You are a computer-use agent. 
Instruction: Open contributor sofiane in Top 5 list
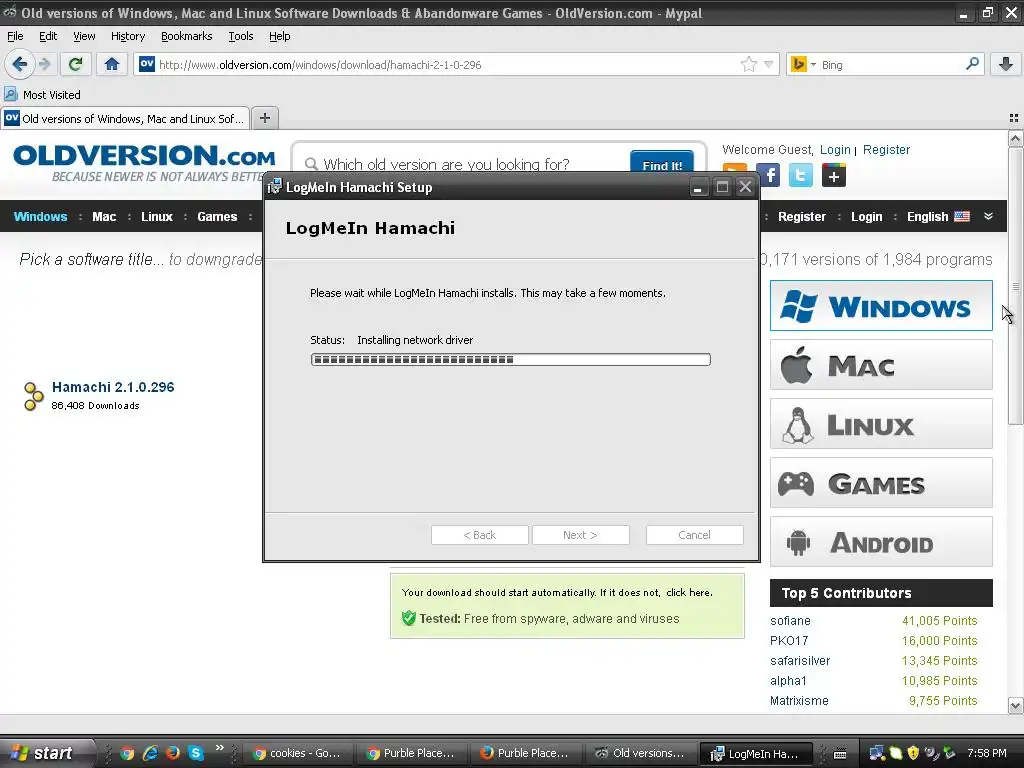(x=790, y=620)
